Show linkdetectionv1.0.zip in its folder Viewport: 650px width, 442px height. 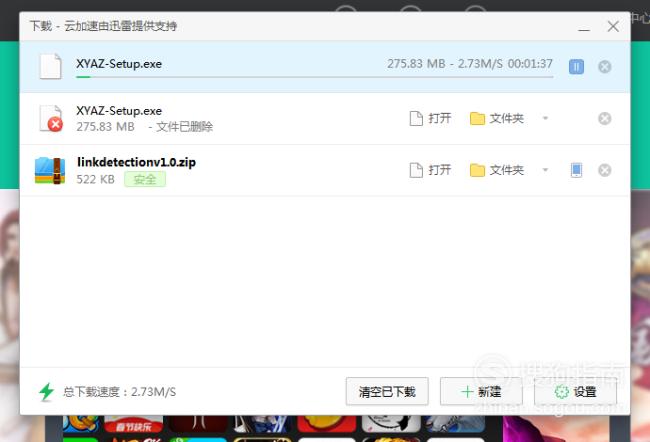(x=497, y=170)
